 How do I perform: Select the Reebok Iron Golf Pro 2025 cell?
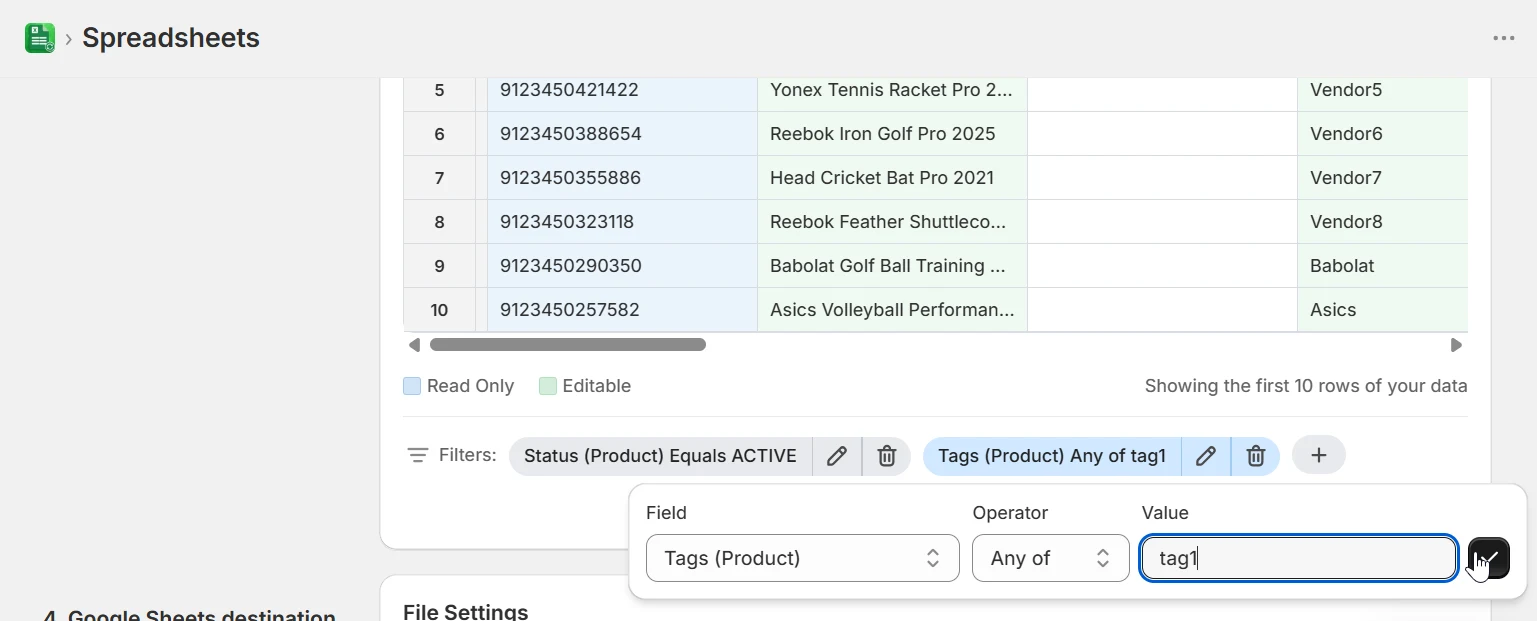[x=892, y=134]
